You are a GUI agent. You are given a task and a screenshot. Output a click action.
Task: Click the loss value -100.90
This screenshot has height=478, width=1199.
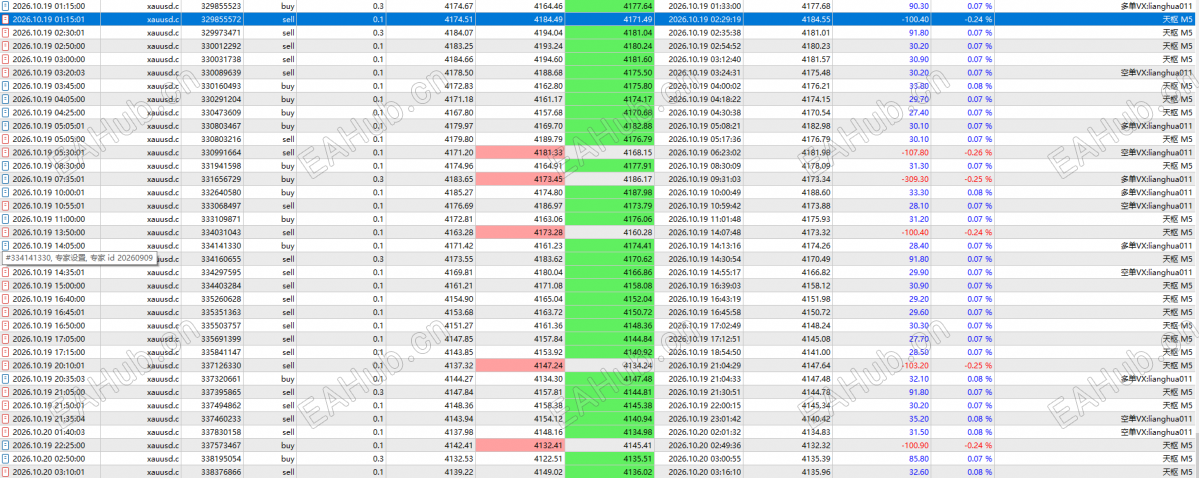click(x=914, y=444)
